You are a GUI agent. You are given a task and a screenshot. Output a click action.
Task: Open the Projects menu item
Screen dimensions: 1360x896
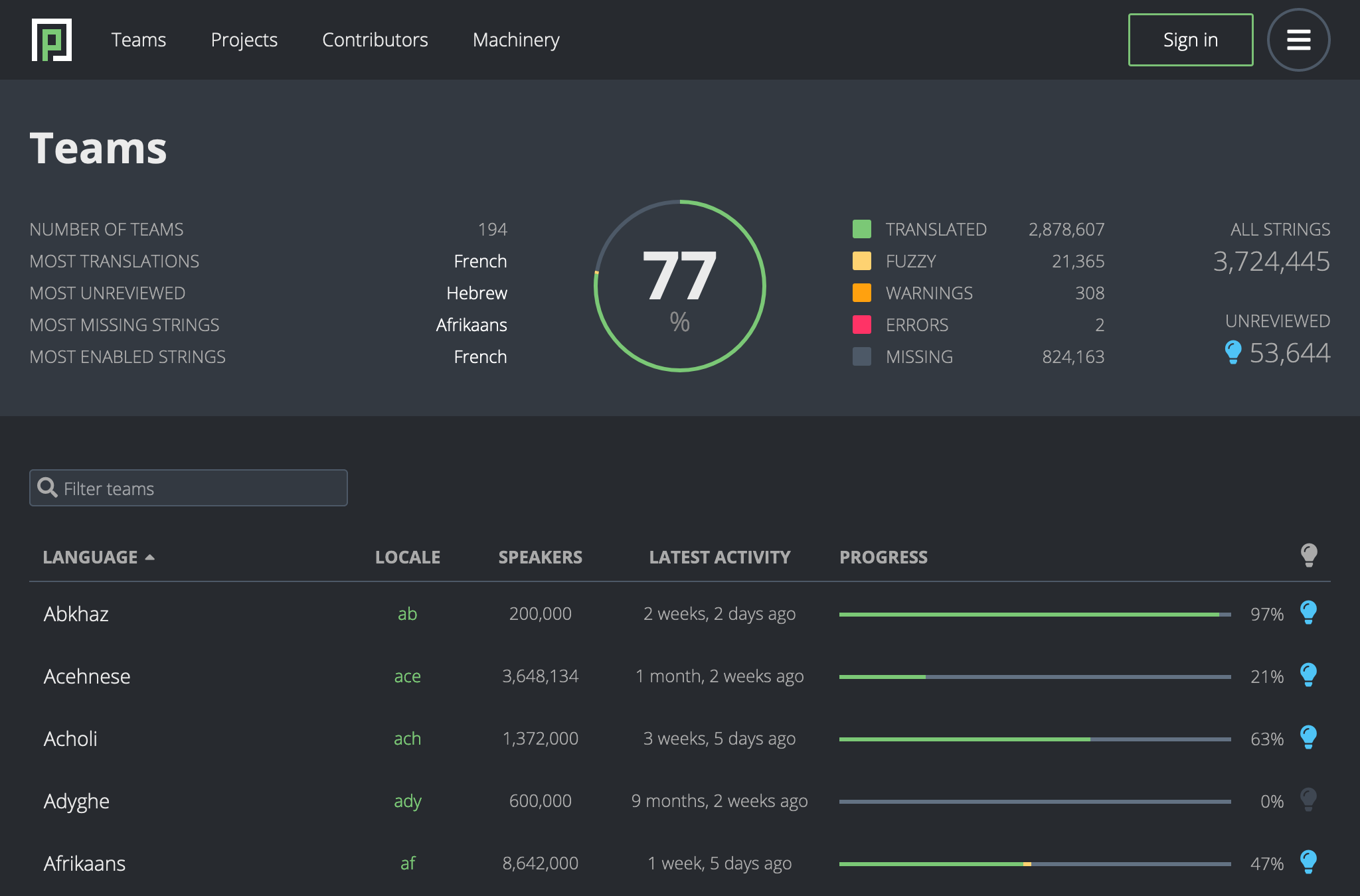tap(244, 40)
